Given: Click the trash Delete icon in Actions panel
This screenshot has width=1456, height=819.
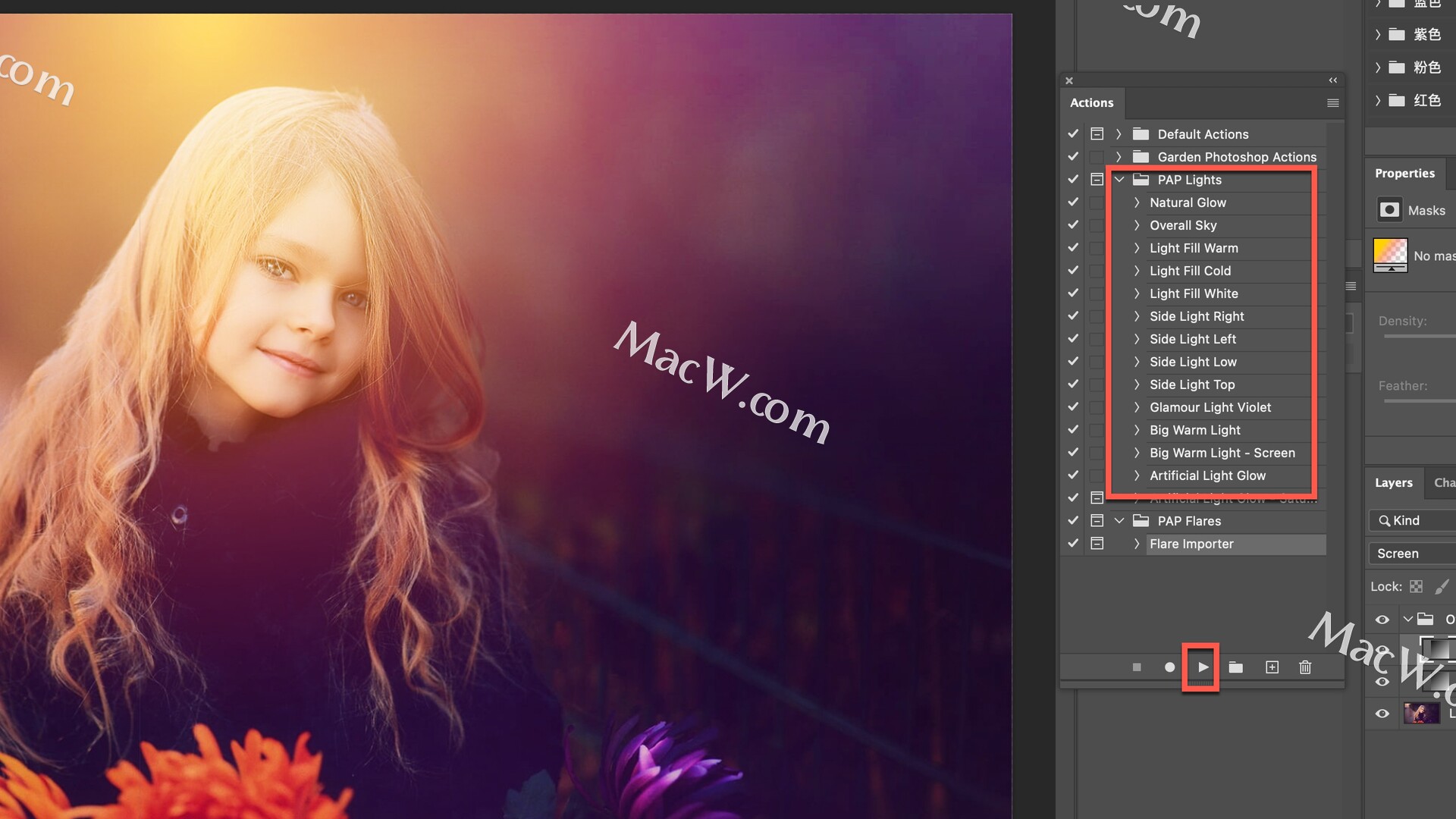Looking at the screenshot, I should click(x=1305, y=667).
